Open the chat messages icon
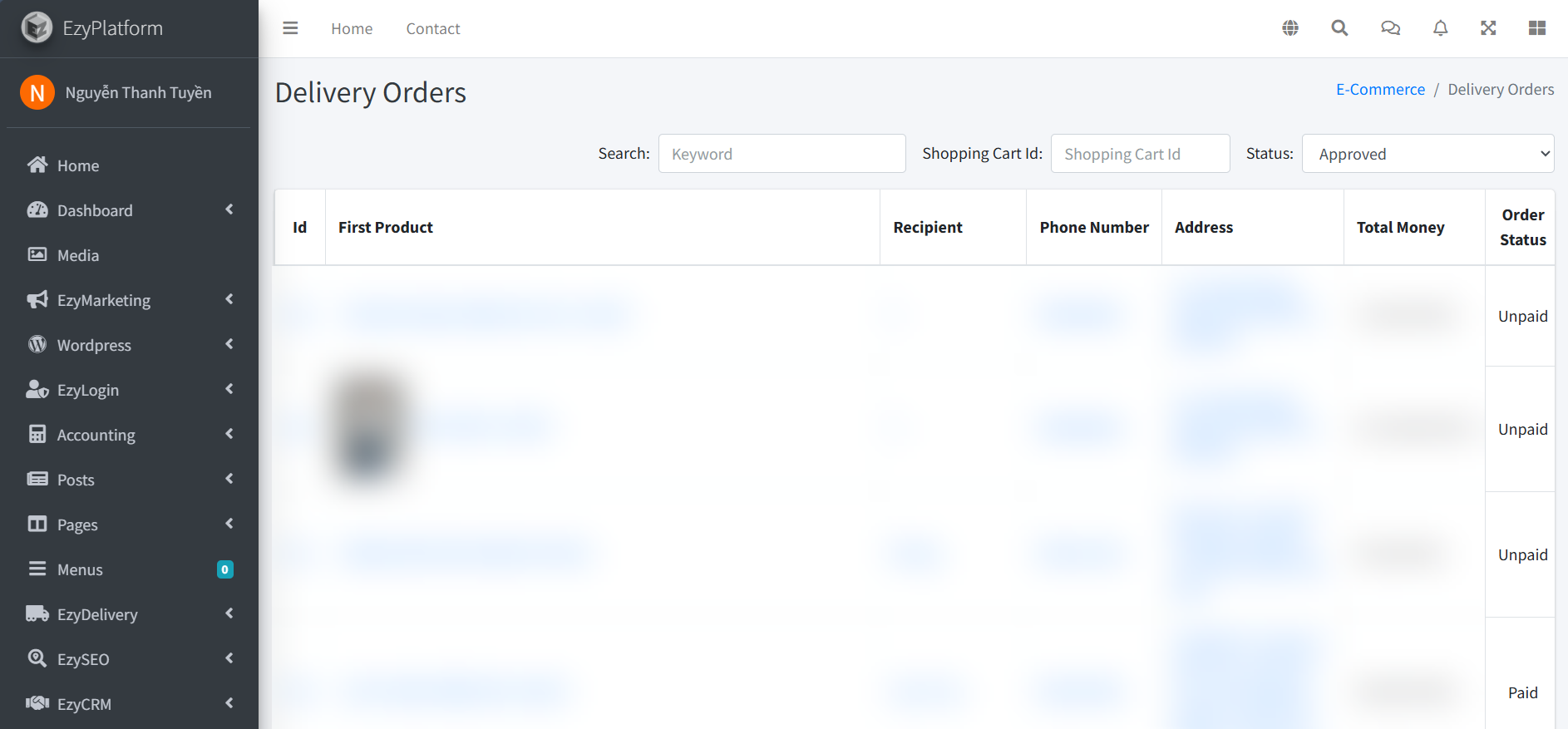 (1390, 28)
